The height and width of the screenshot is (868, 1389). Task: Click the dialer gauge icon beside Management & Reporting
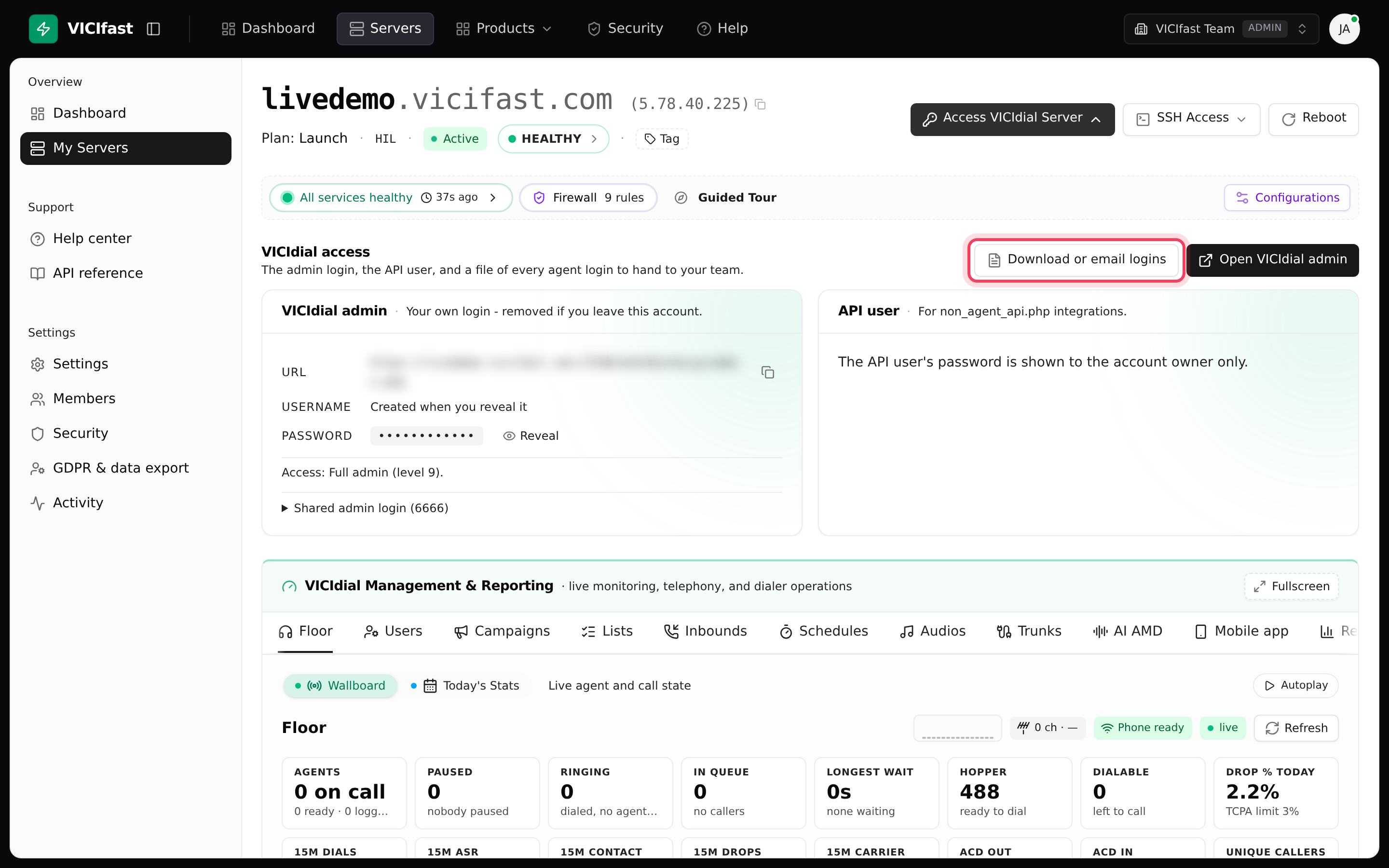289,586
